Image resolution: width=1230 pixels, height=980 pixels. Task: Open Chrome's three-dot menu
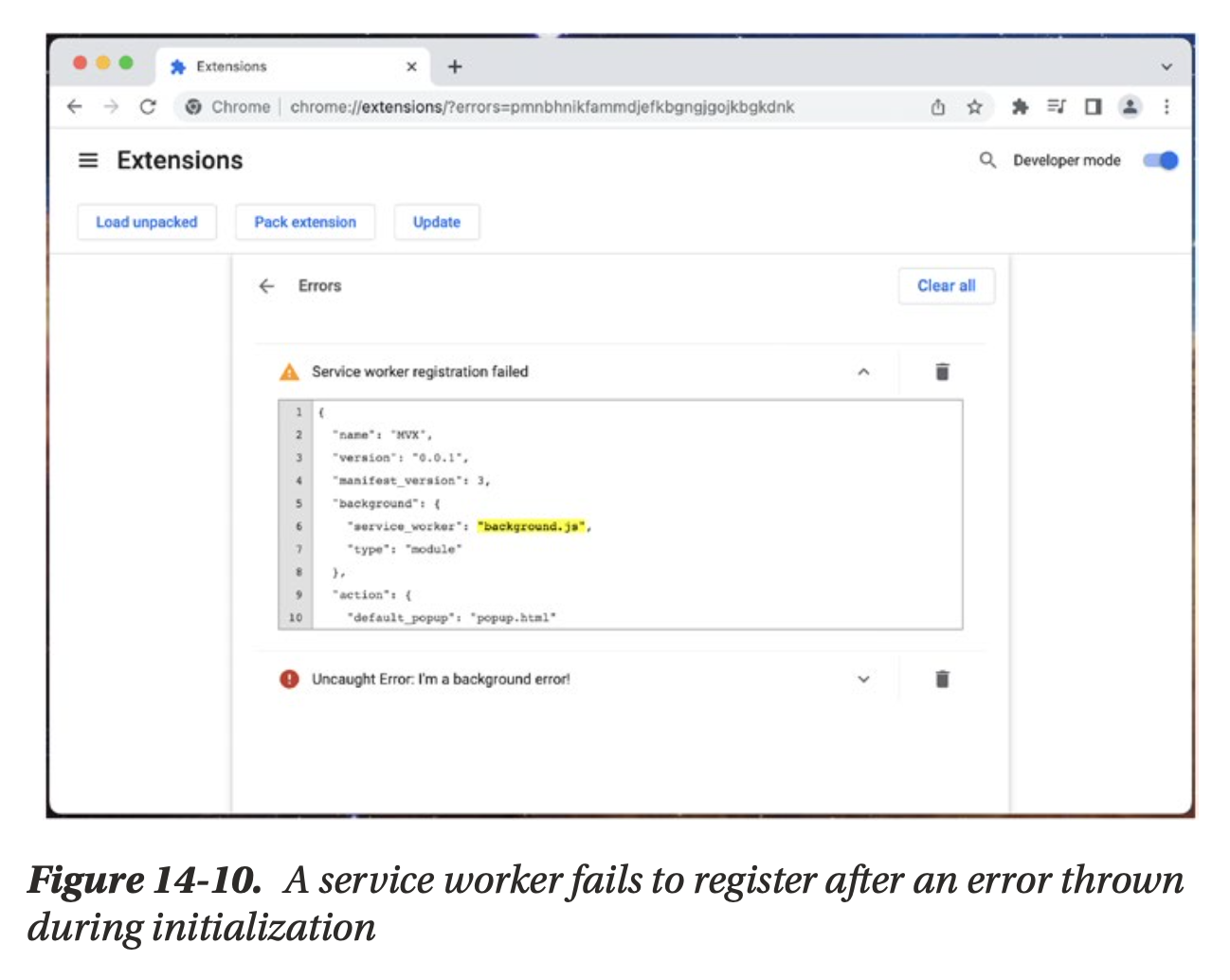point(1167,107)
